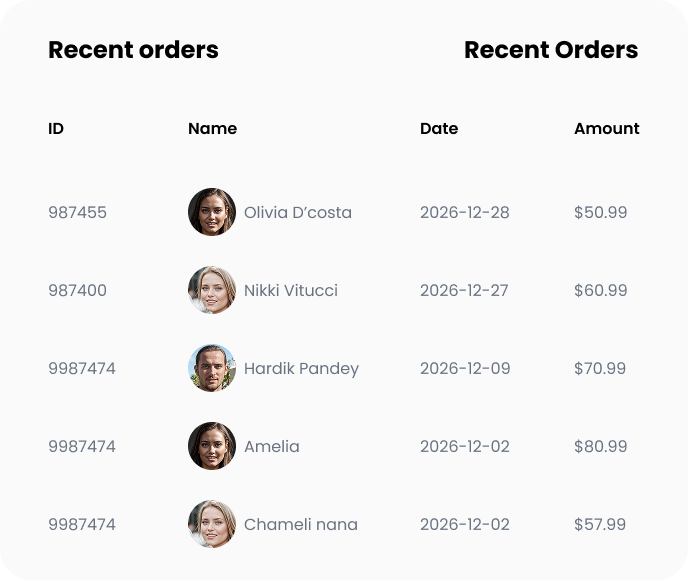Click Olivia D'costa's avatar photo
The width and height of the screenshot is (688, 580).
(x=212, y=212)
